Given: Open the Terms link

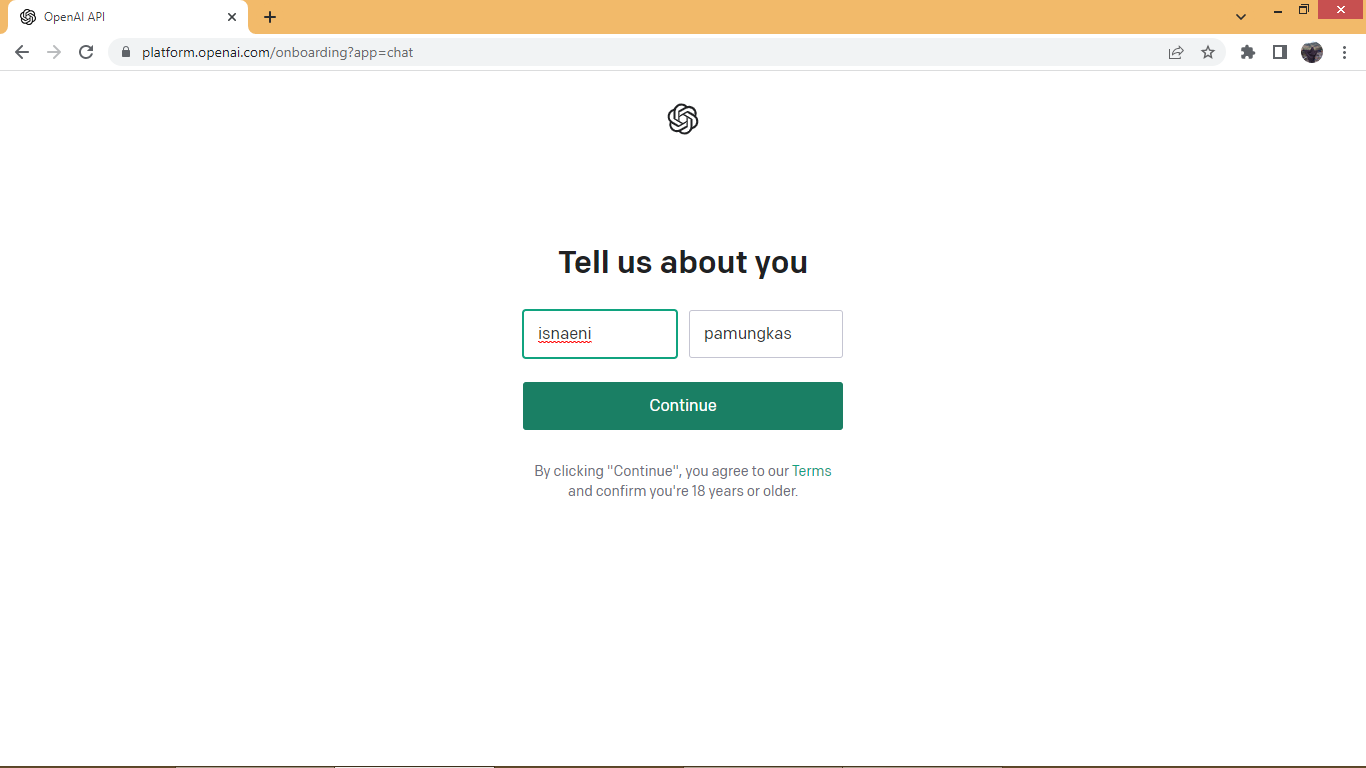Looking at the screenshot, I should click(812, 471).
